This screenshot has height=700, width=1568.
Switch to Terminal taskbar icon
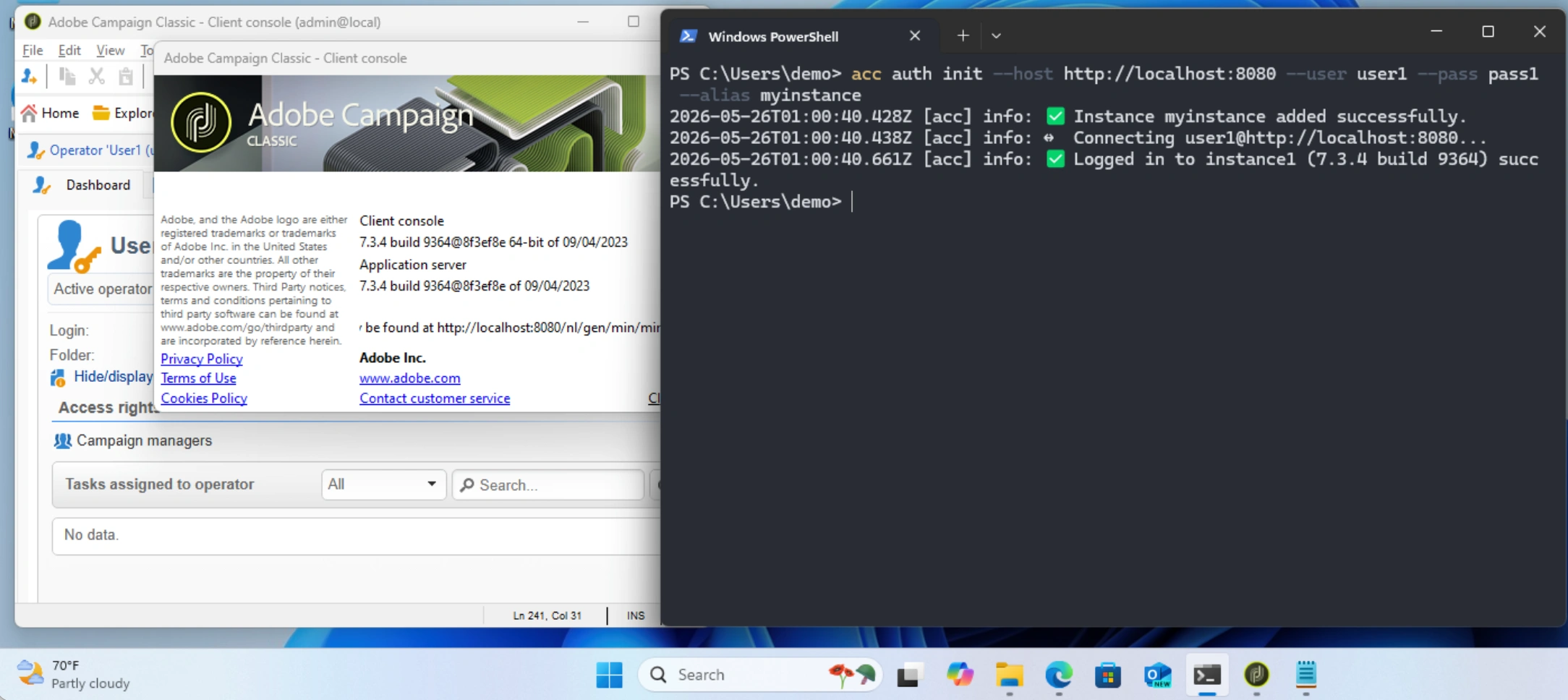[1207, 675]
